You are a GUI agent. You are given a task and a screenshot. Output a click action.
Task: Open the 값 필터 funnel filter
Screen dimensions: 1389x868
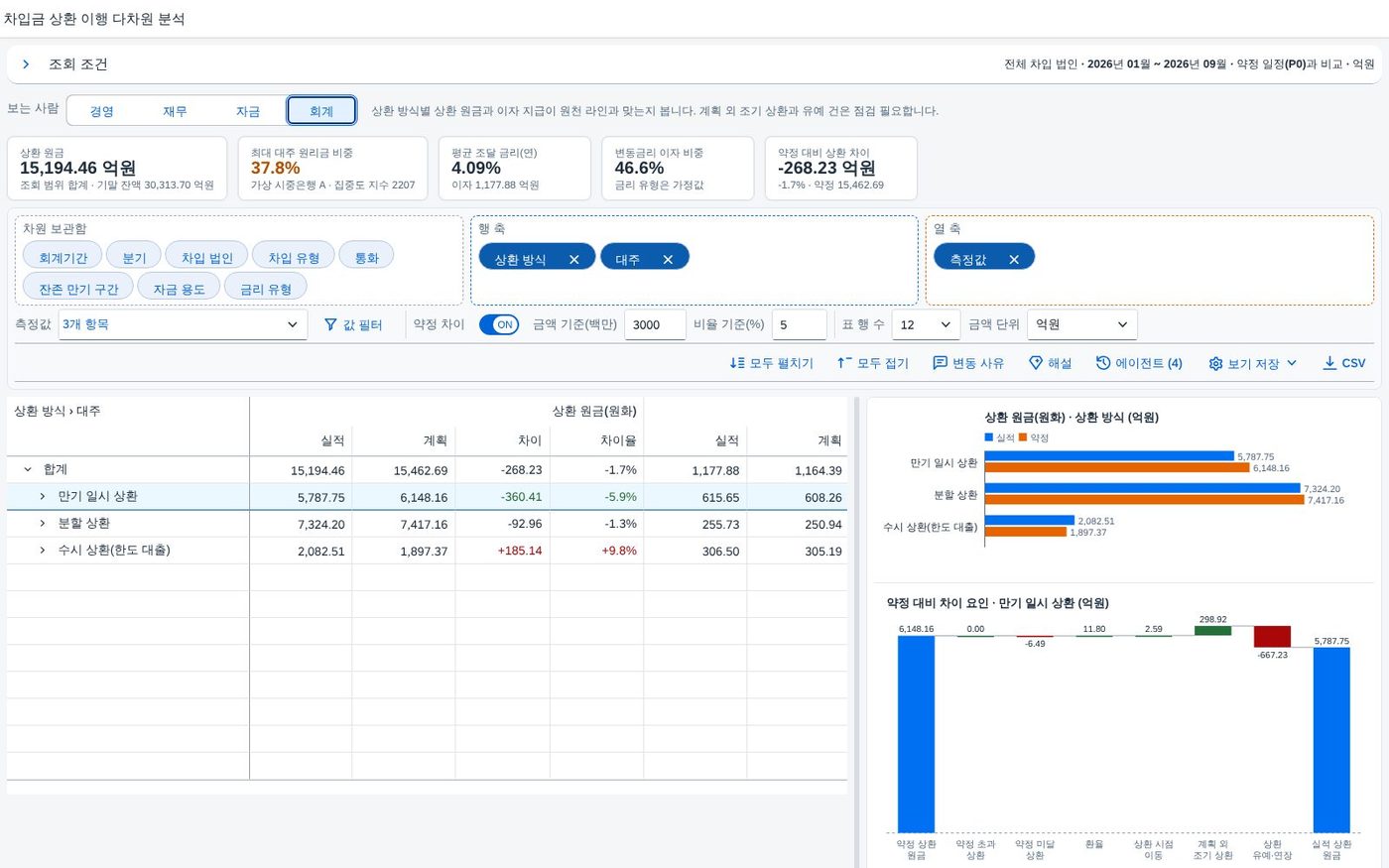353,324
